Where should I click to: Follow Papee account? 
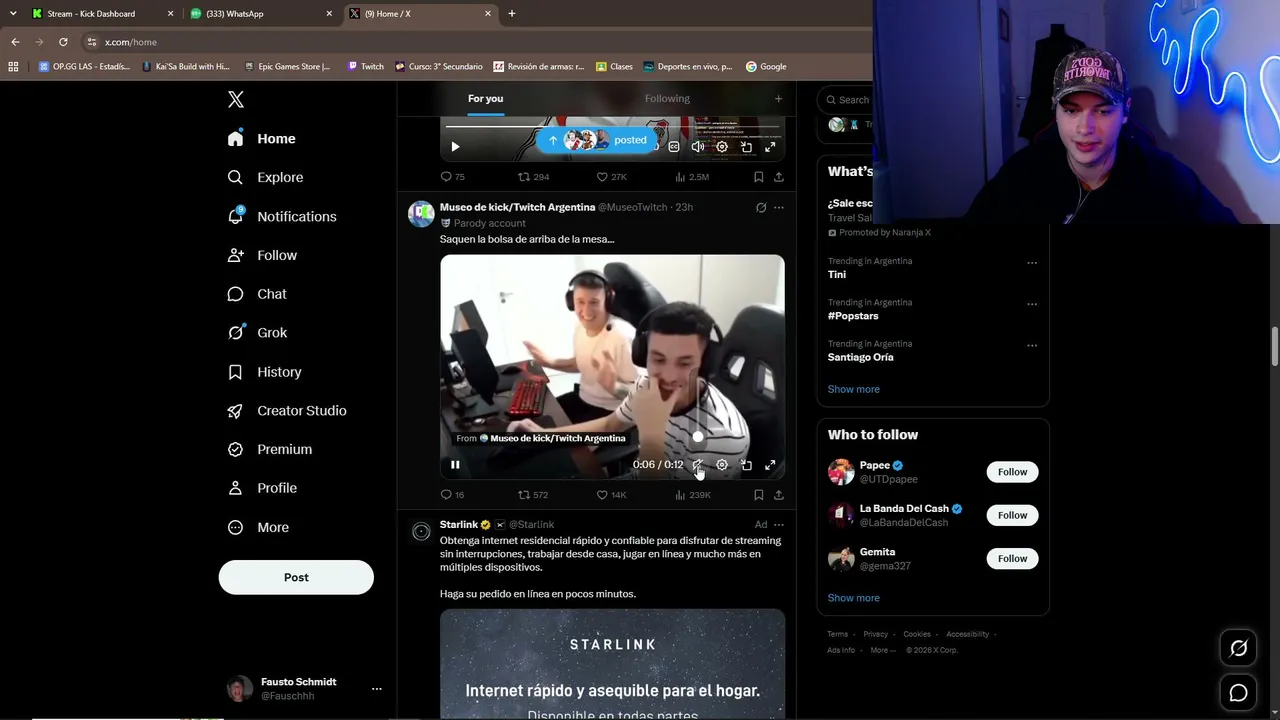(x=1012, y=472)
